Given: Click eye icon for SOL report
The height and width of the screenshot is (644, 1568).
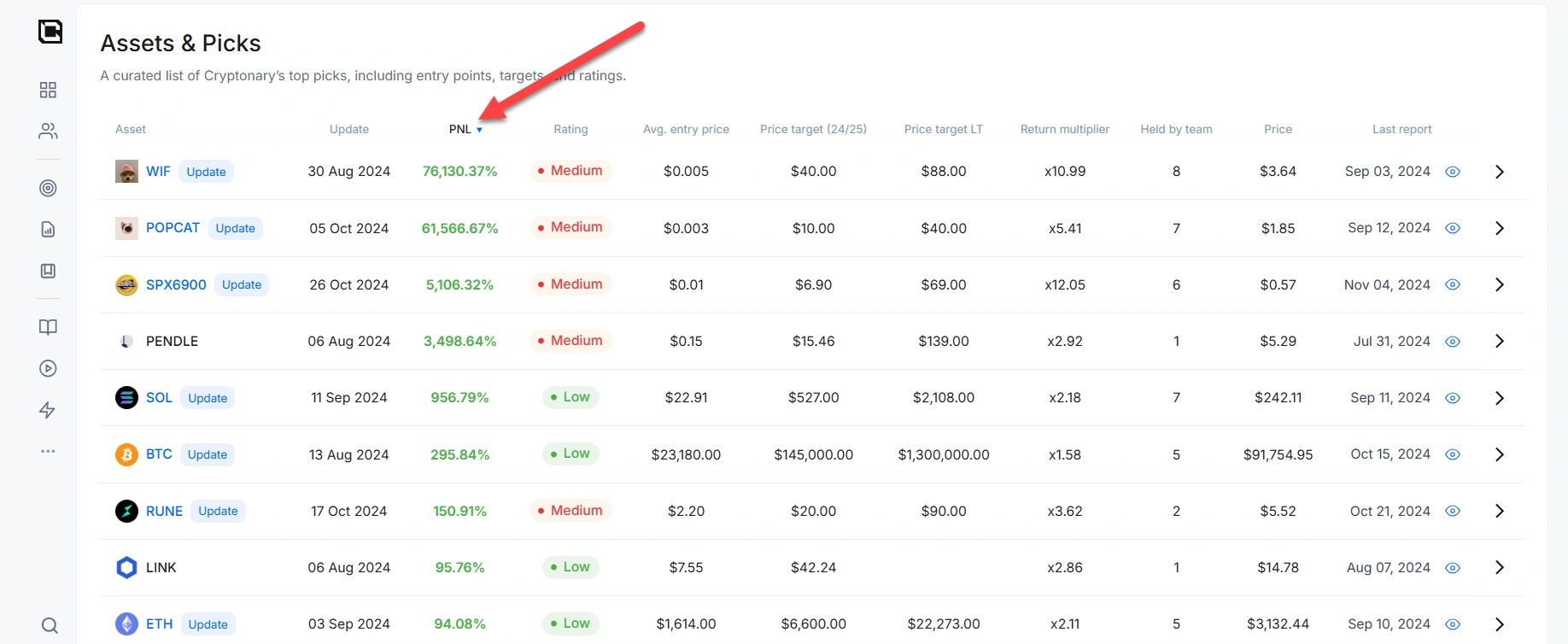Looking at the screenshot, I should pyautogui.click(x=1452, y=398).
